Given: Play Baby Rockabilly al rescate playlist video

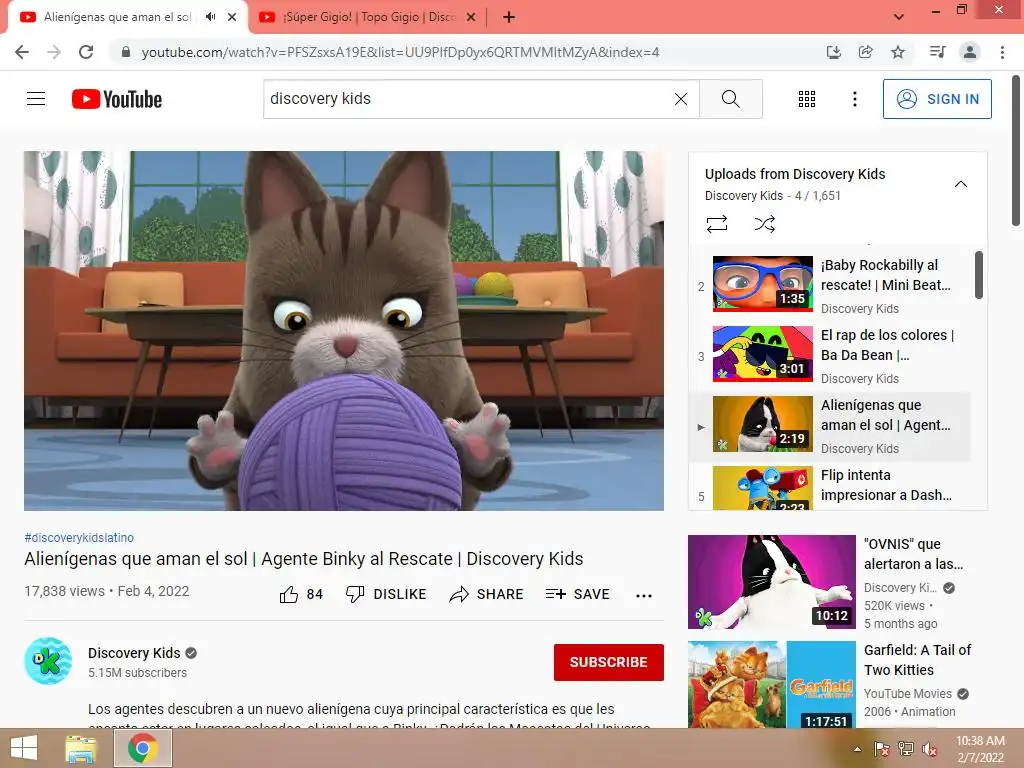Looking at the screenshot, I should click(x=829, y=285).
